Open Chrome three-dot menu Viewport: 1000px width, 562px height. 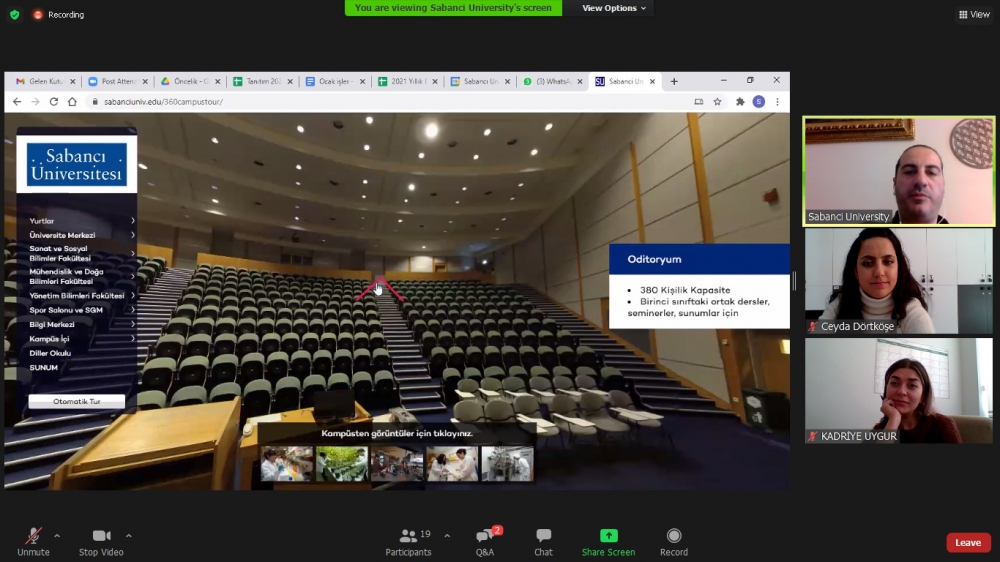pos(777,101)
